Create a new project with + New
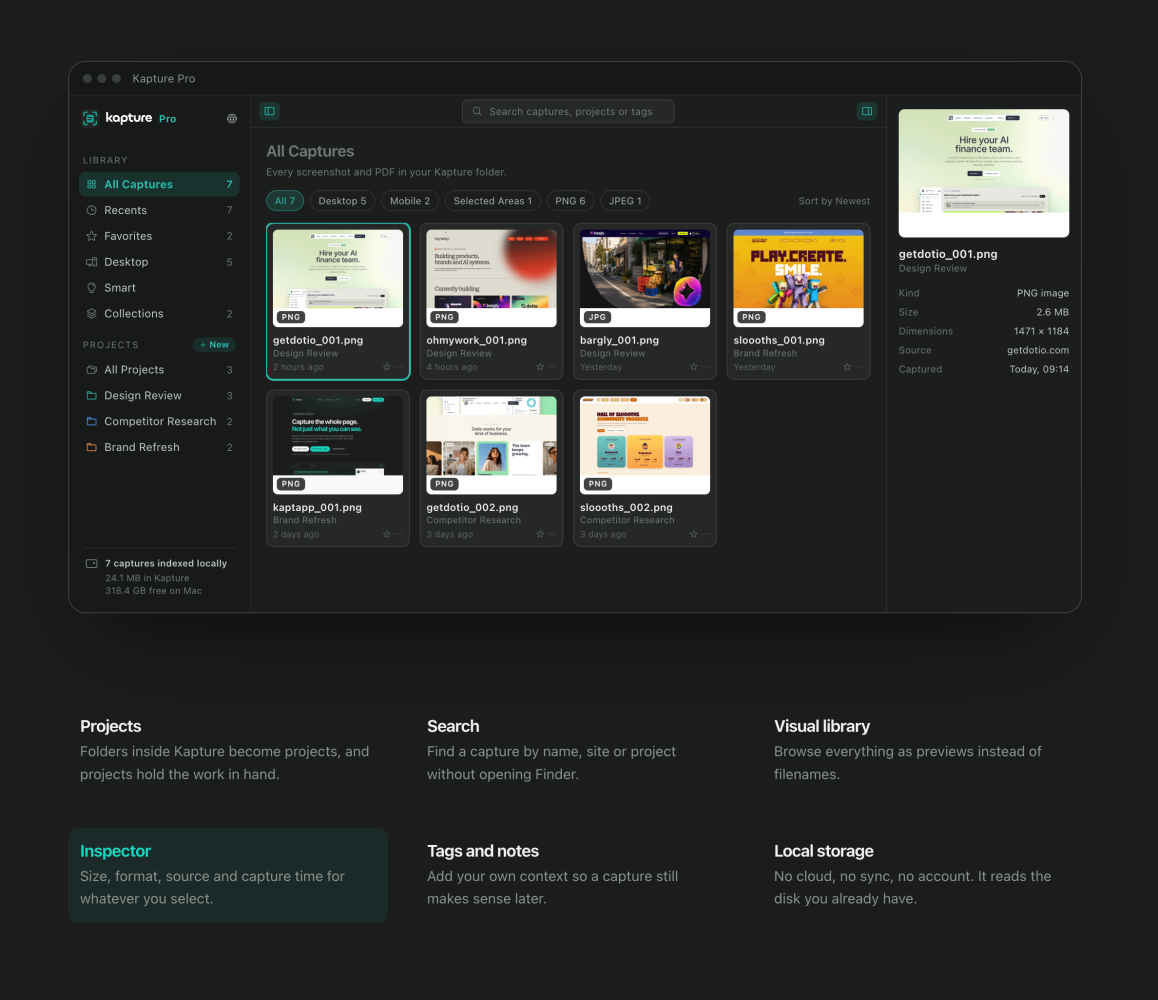 (214, 345)
